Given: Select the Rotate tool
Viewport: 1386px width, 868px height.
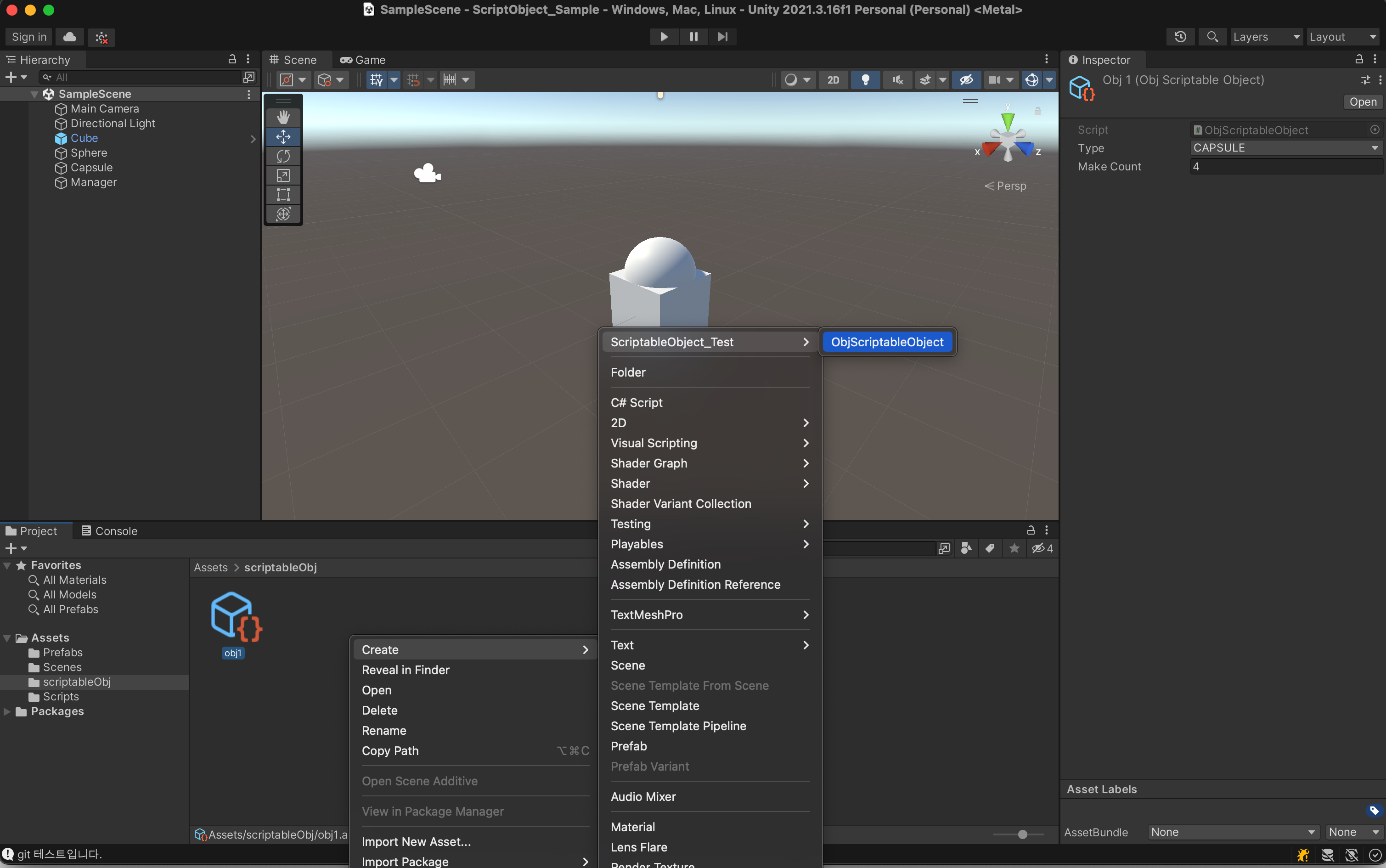Looking at the screenshot, I should pos(283,156).
